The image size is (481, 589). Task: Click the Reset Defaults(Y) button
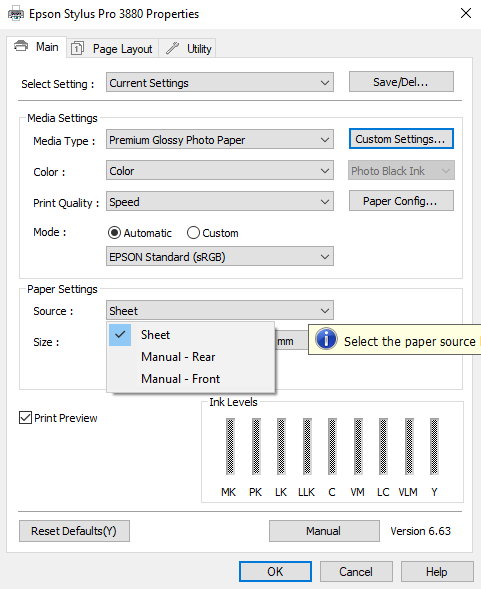coord(74,531)
